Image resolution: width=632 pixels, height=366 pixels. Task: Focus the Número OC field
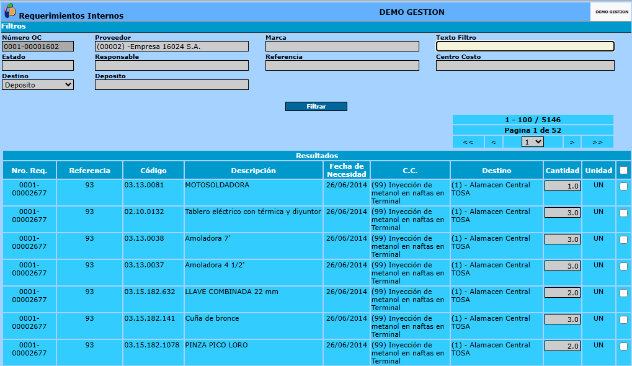pos(38,47)
